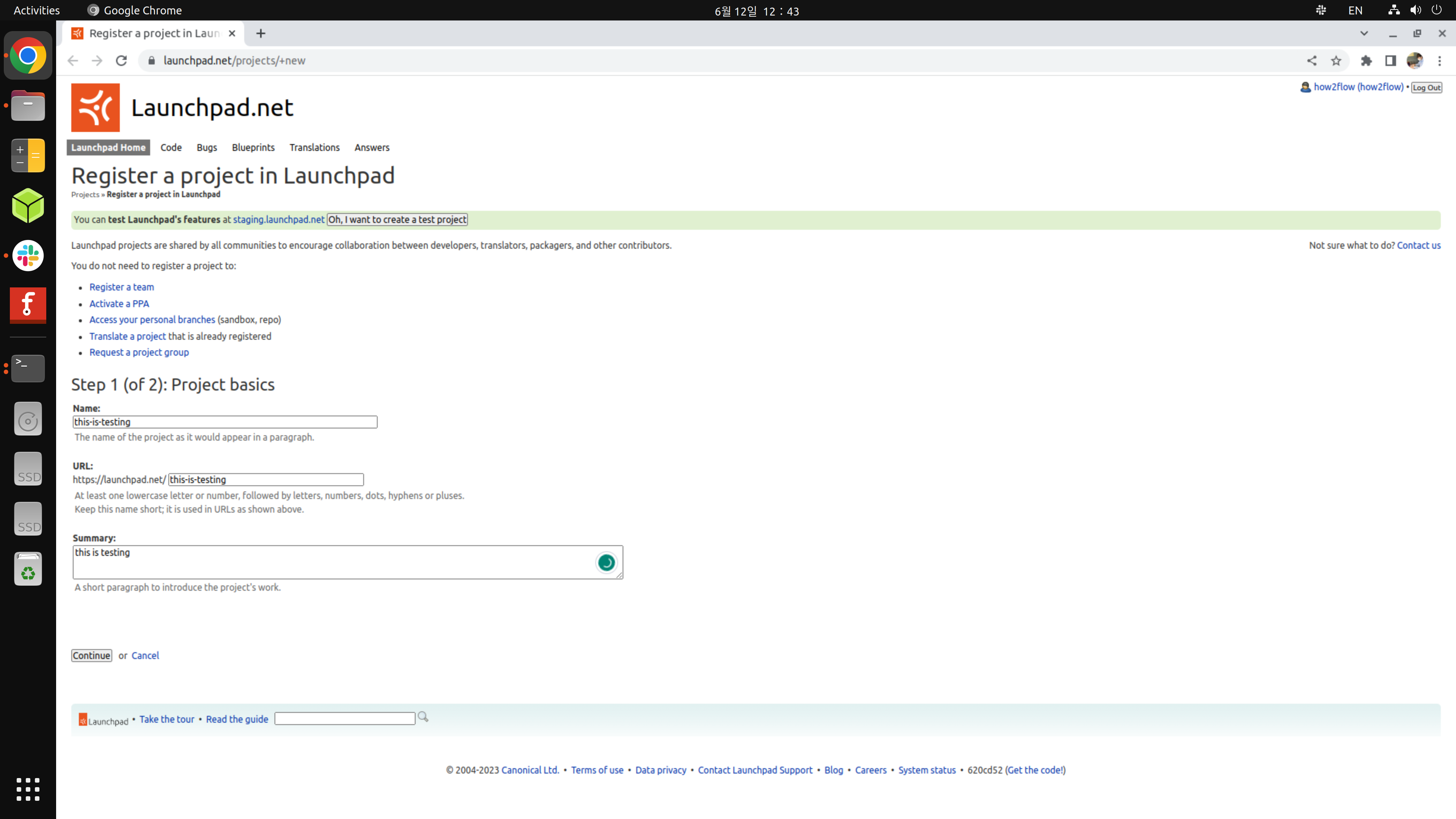Open the staging.launchpad.net link
1456x819 pixels.
point(278,220)
